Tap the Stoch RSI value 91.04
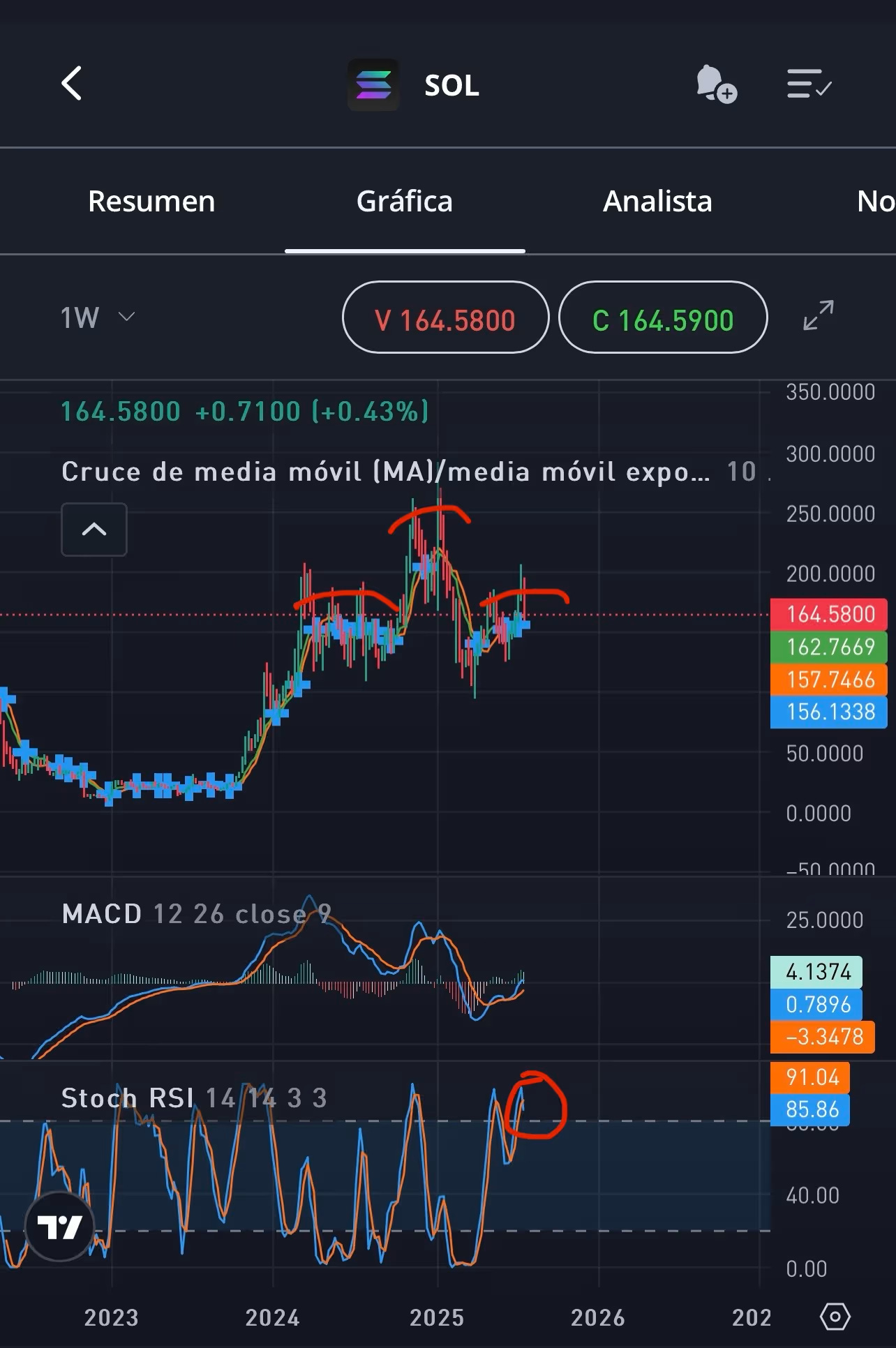 (x=810, y=1077)
